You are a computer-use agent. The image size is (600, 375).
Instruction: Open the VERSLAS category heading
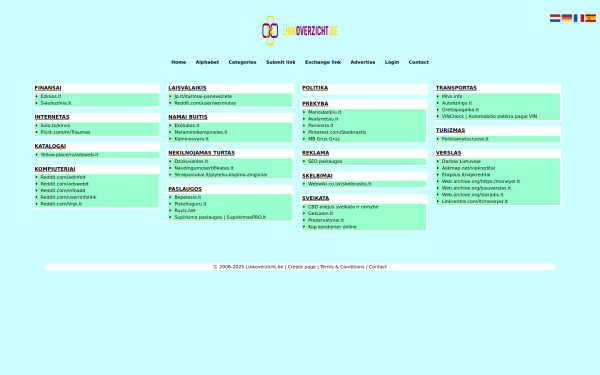[448, 153]
